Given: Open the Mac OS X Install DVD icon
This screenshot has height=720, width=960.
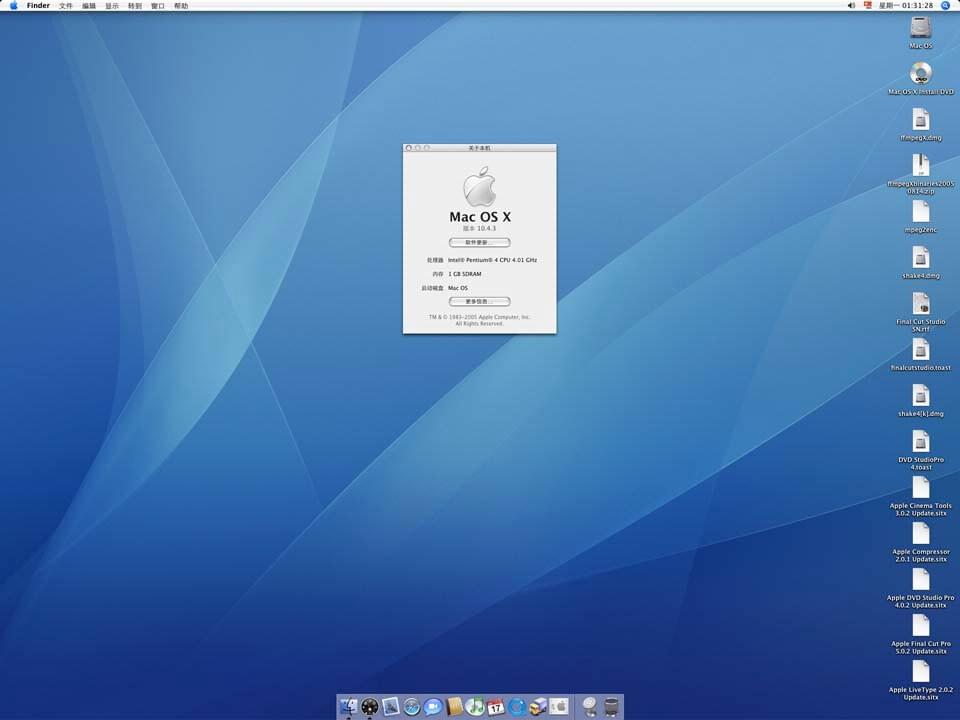Looking at the screenshot, I should pos(920,74).
